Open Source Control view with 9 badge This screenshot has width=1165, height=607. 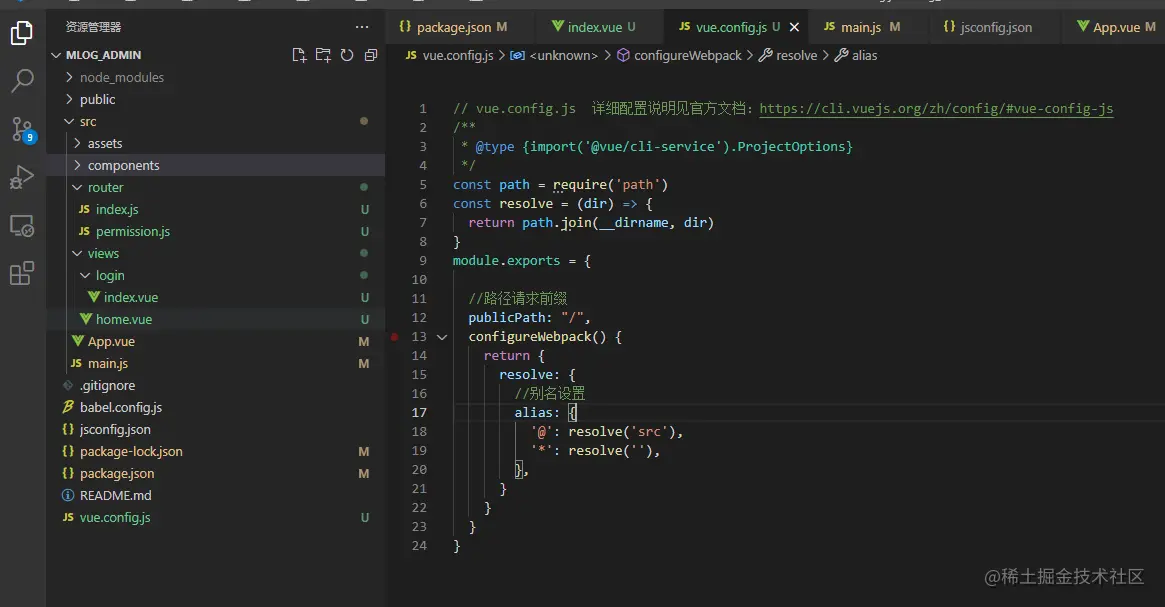(x=22, y=129)
